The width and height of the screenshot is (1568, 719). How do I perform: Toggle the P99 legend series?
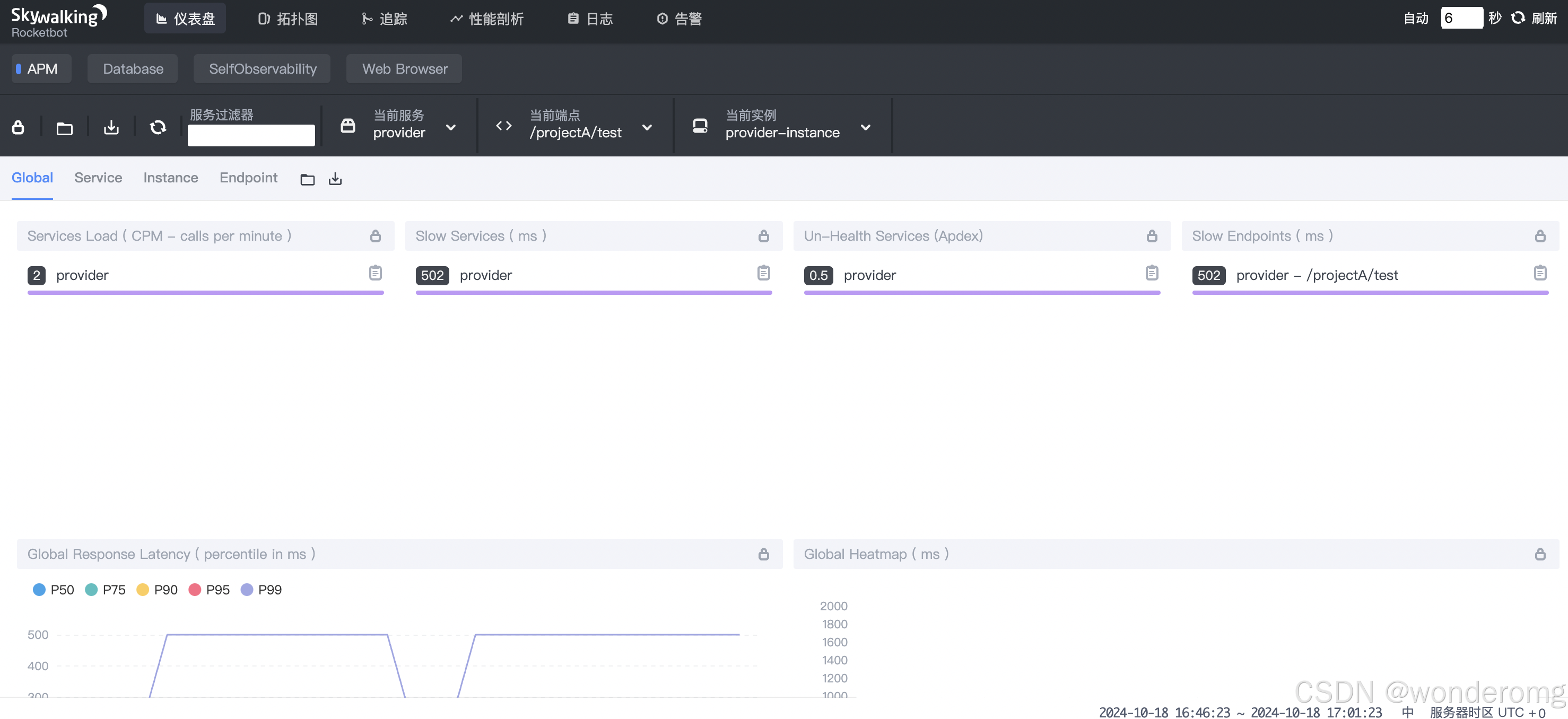click(261, 590)
